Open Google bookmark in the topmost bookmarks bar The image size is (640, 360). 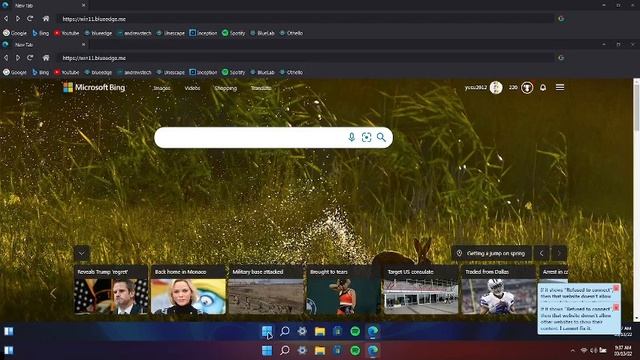[x=15, y=33]
